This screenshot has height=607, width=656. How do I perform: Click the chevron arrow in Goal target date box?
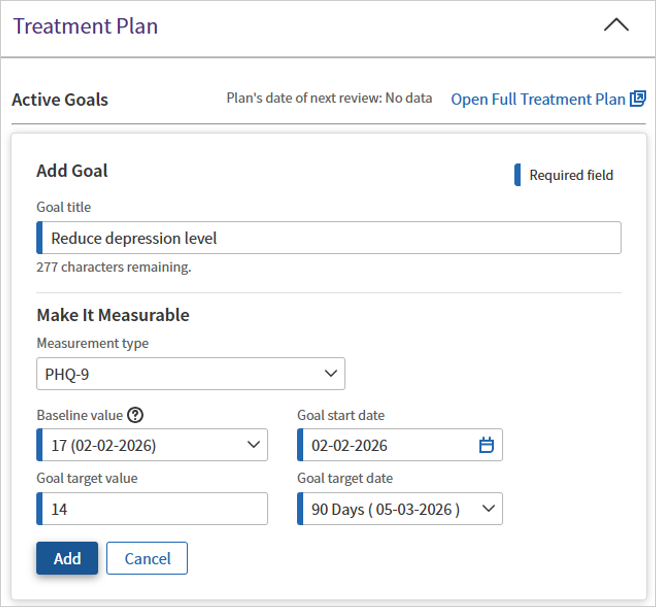pos(488,509)
